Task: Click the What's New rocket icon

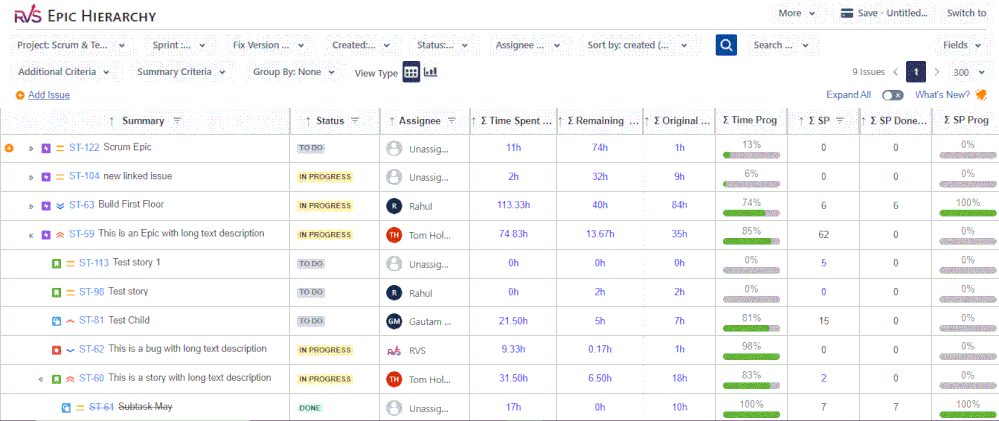Action: 980,95
